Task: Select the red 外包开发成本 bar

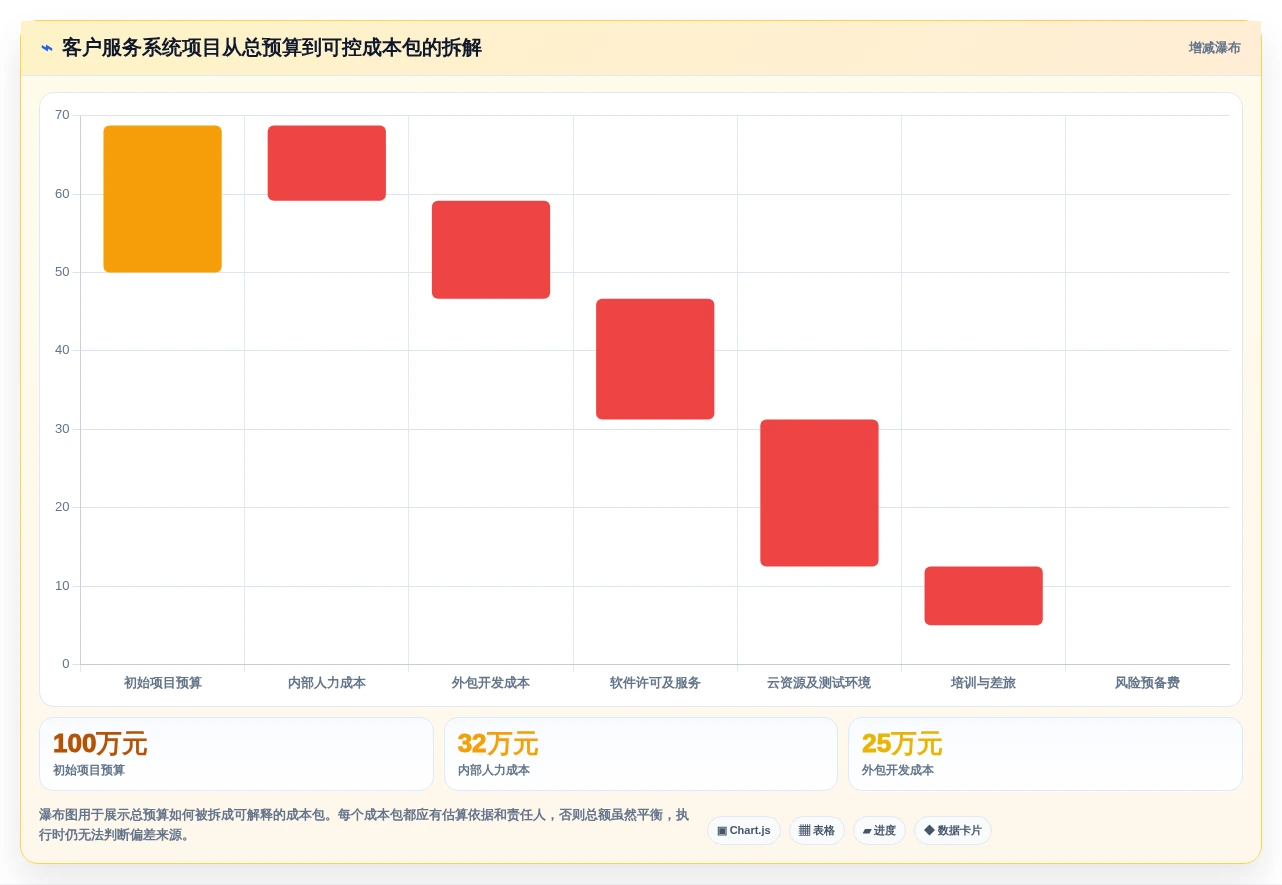Action: tap(491, 250)
